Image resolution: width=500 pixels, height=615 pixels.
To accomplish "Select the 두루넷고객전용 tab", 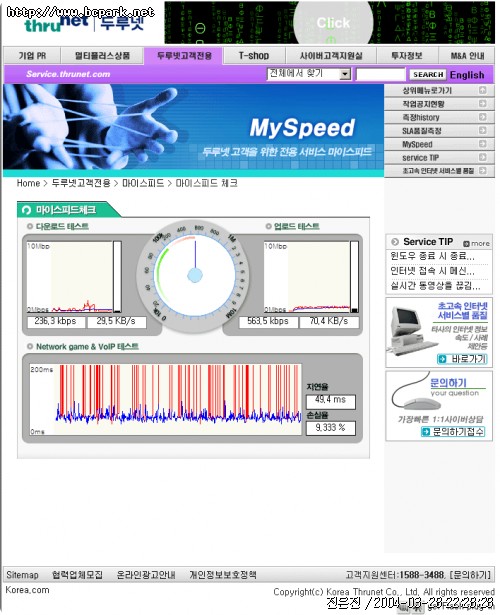I will tap(184, 56).
